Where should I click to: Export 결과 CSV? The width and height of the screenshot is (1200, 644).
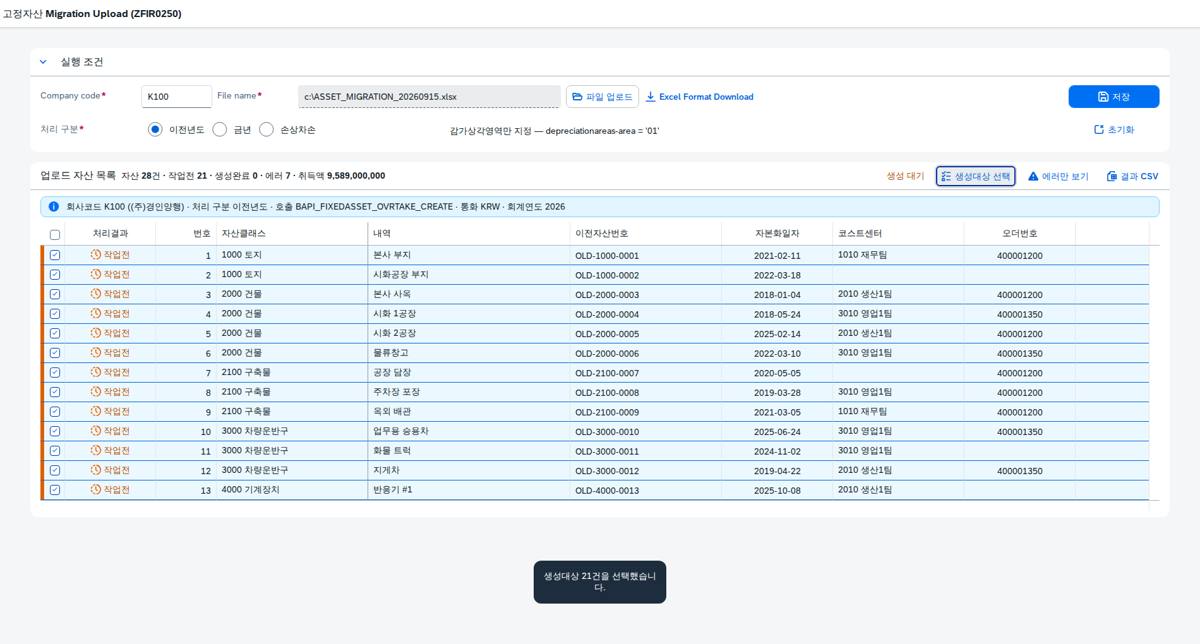[x=1132, y=176]
